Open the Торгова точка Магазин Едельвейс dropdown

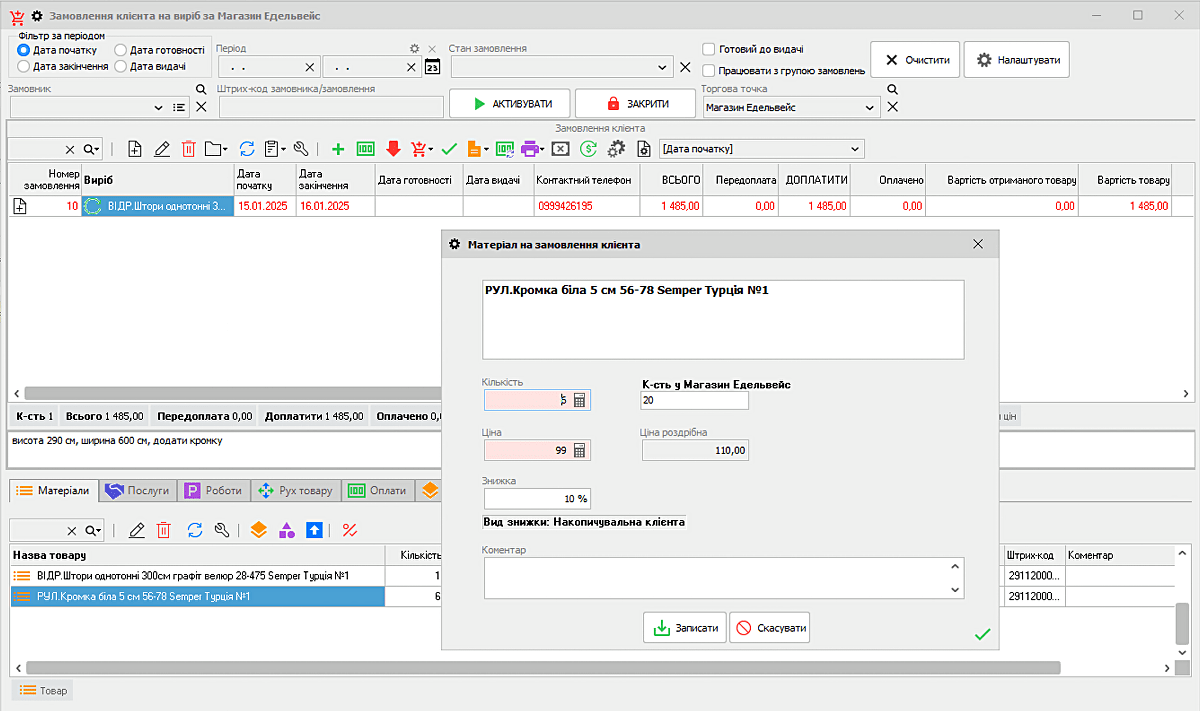[x=869, y=107]
